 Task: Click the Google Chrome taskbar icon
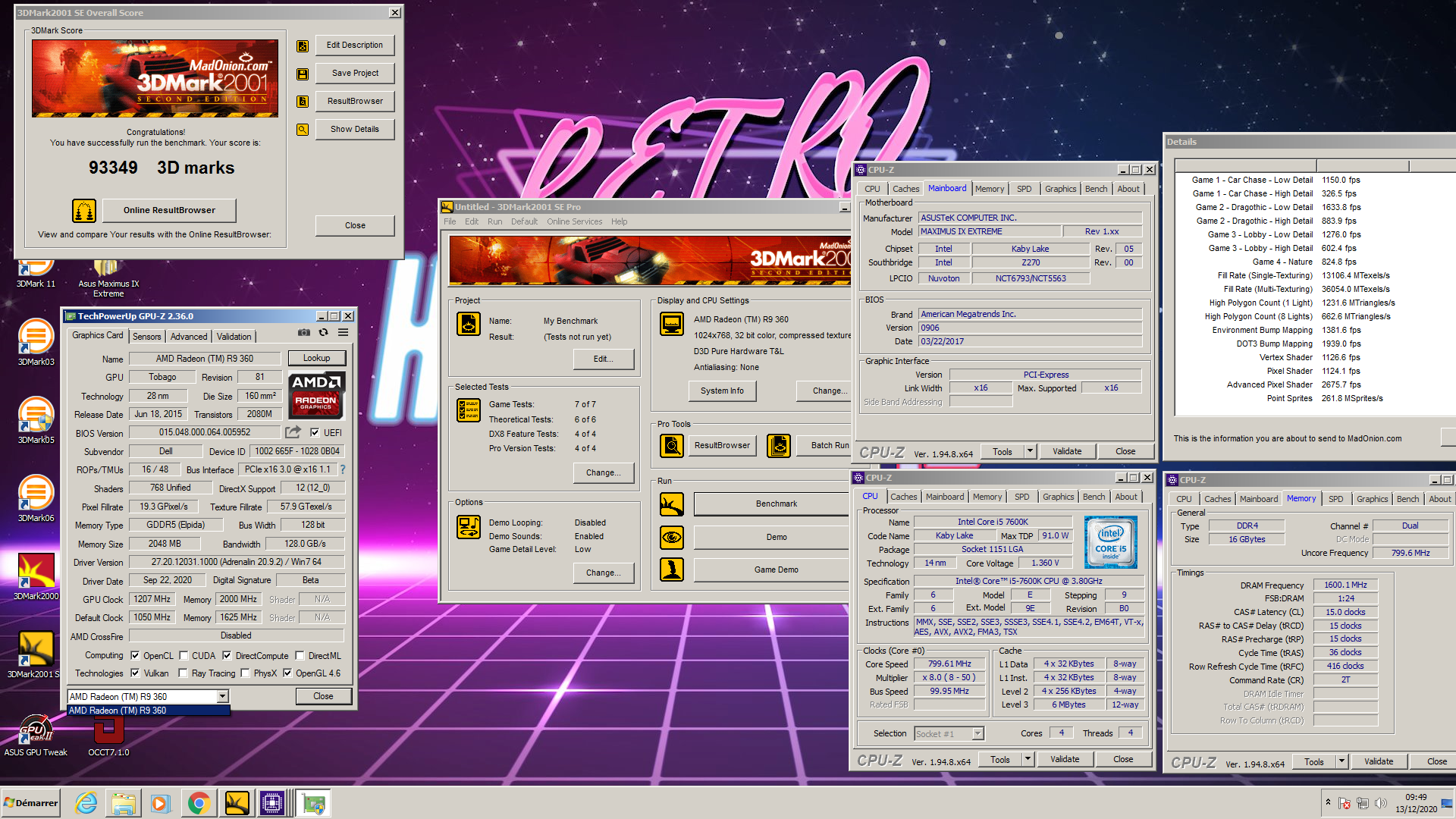(x=199, y=803)
